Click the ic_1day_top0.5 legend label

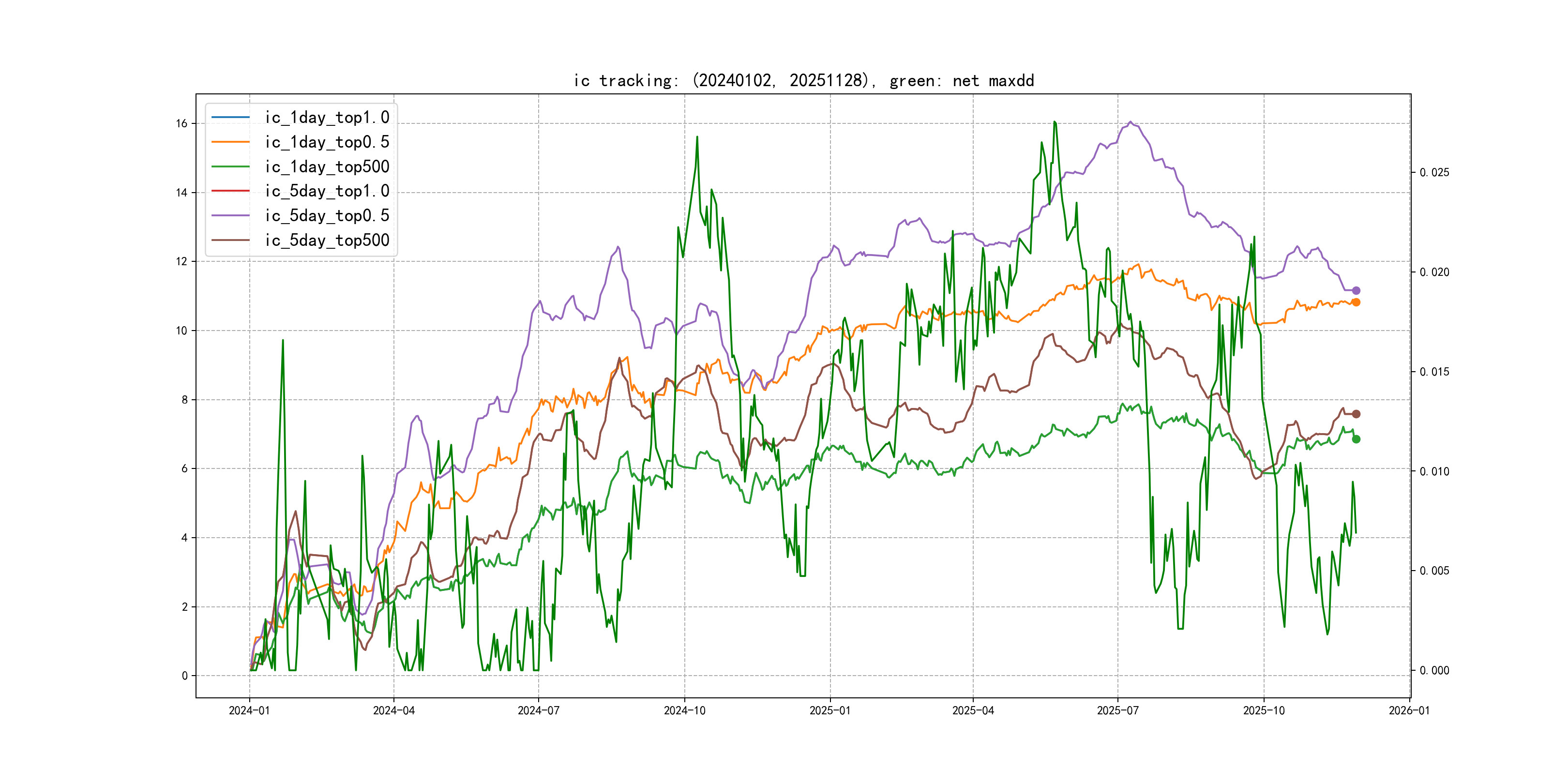[x=327, y=142]
